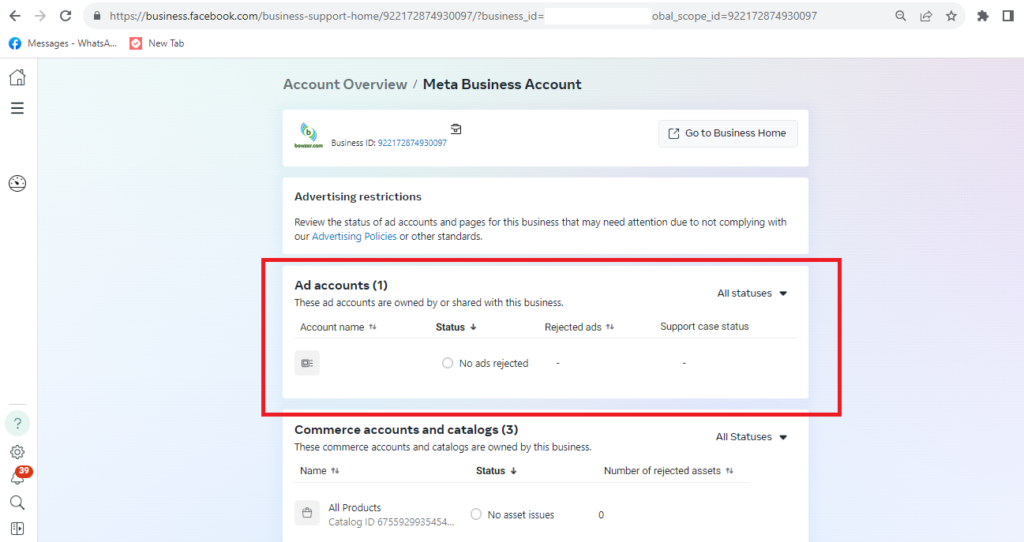Click the business logo thumbnail
Viewport: 1024px width, 542px height.
308,135
